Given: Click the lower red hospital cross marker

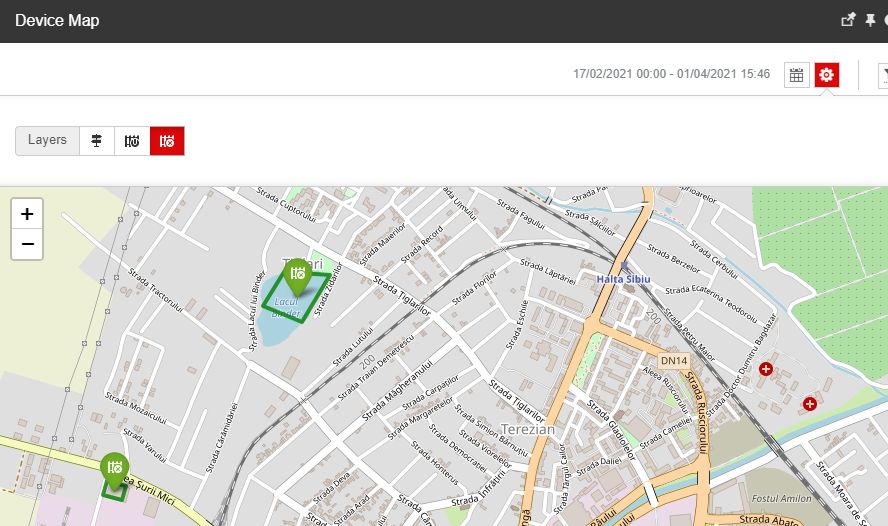Looking at the screenshot, I should coord(809,404).
